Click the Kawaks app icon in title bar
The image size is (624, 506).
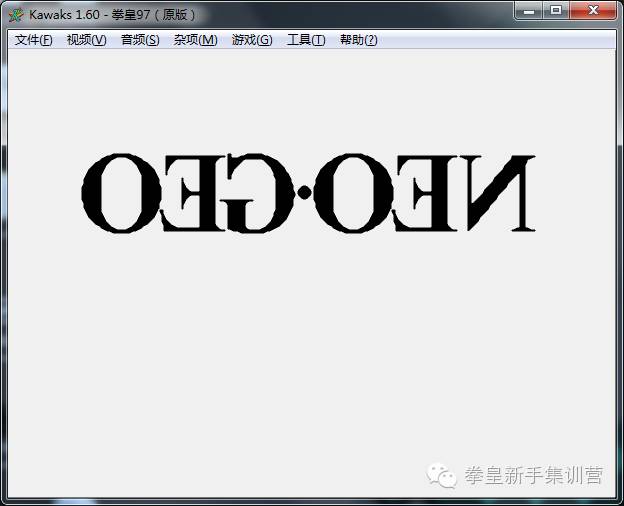pos(16,15)
